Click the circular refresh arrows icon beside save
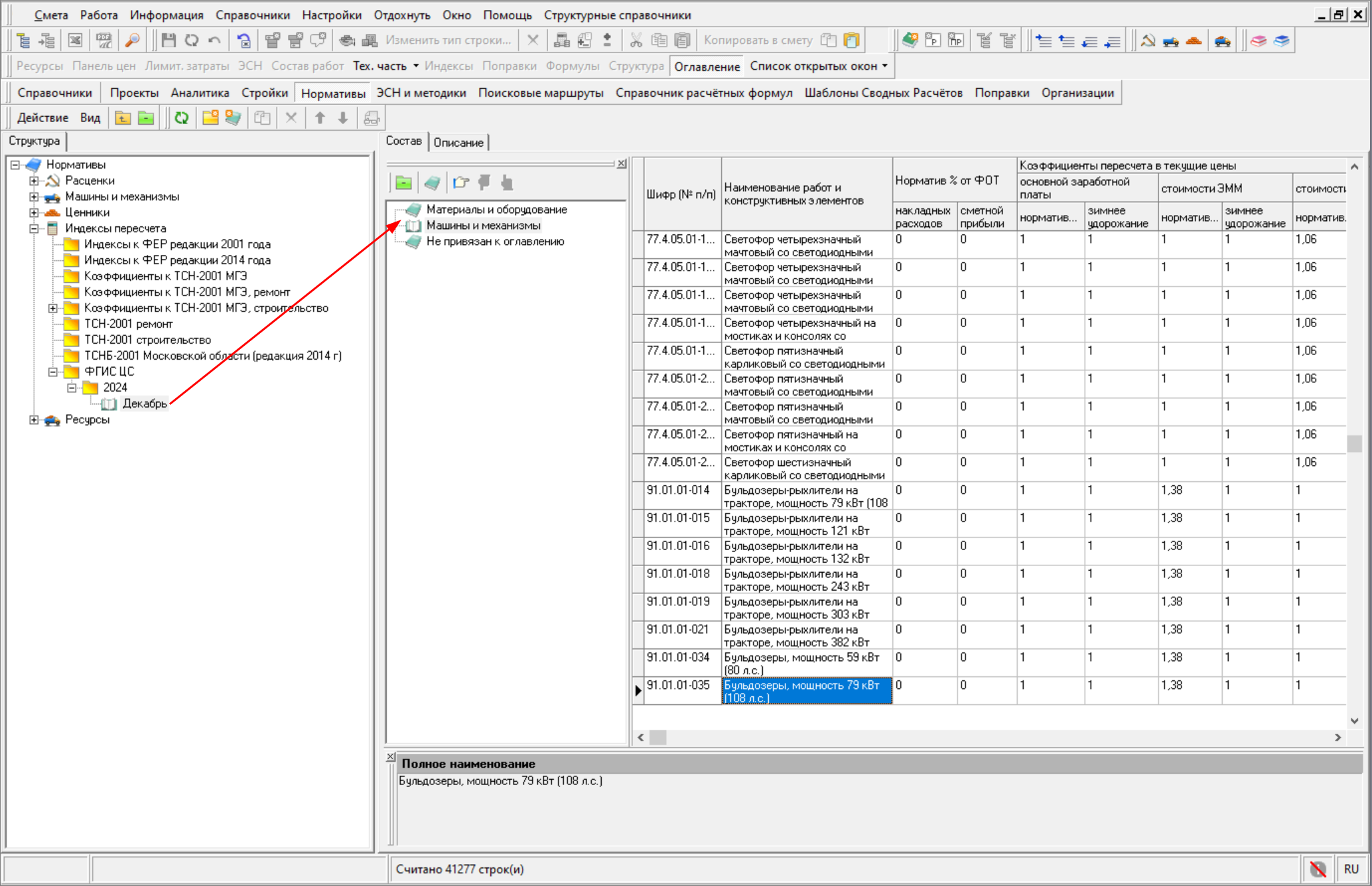 tap(192, 40)
